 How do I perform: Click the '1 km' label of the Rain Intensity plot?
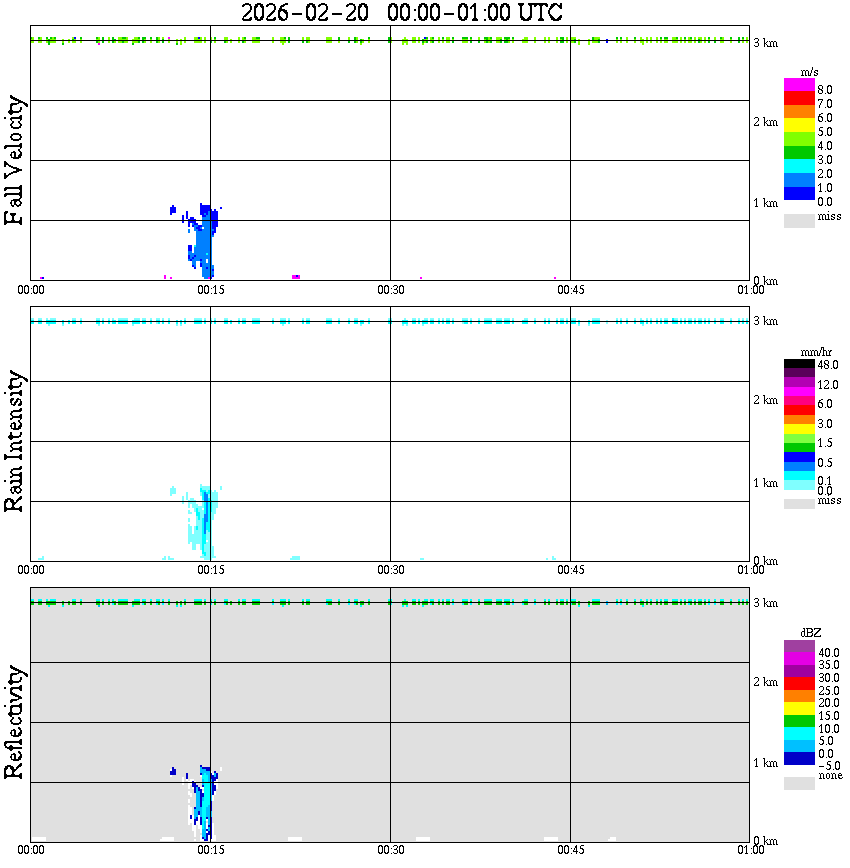pos(766,483)
